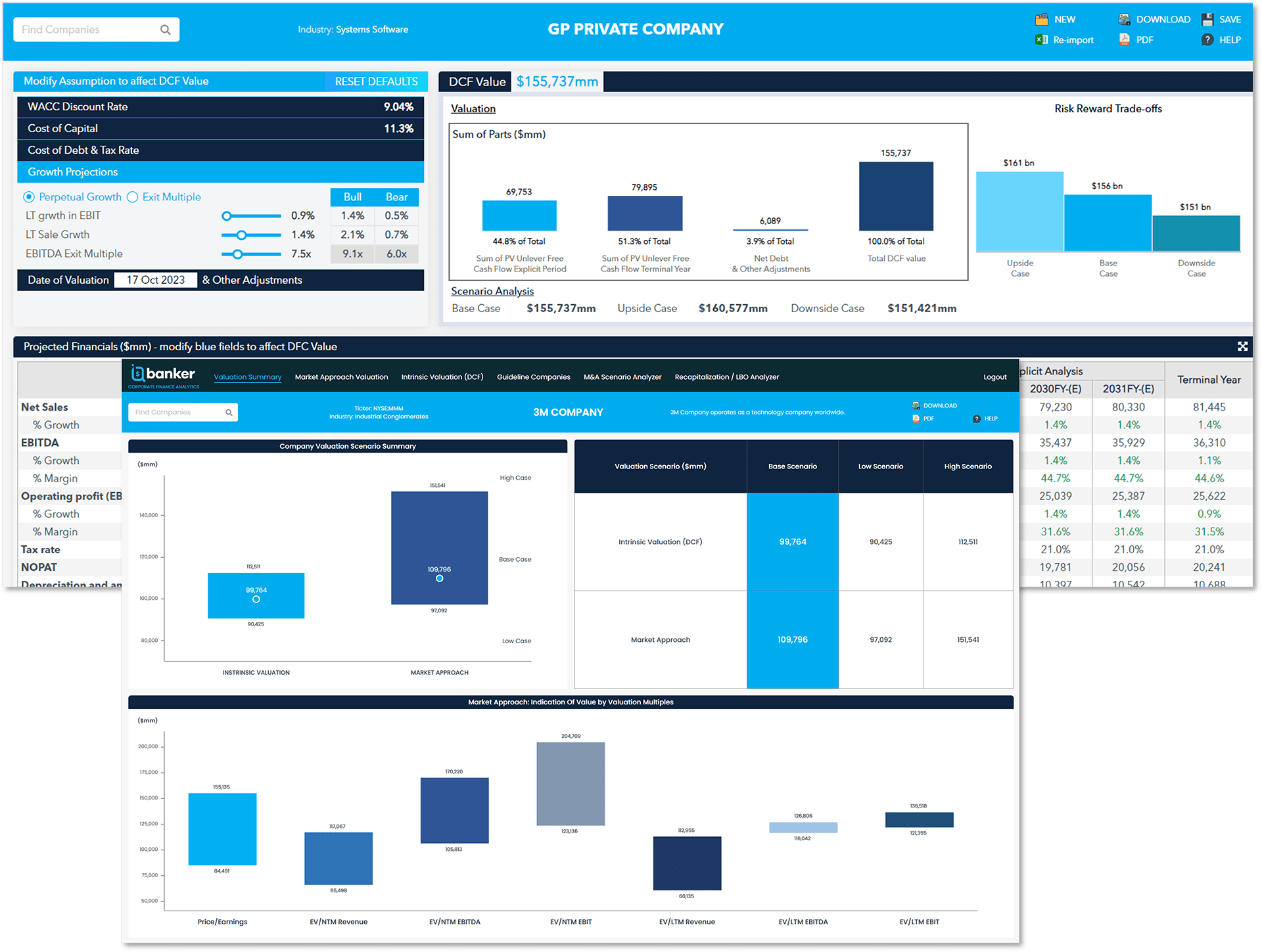The height and width of the screenshot is (952, 1262).
Task: Click the Bull value 2.1% for LT Sale growth
Action: pyautogui.click(x=352, y=235)
